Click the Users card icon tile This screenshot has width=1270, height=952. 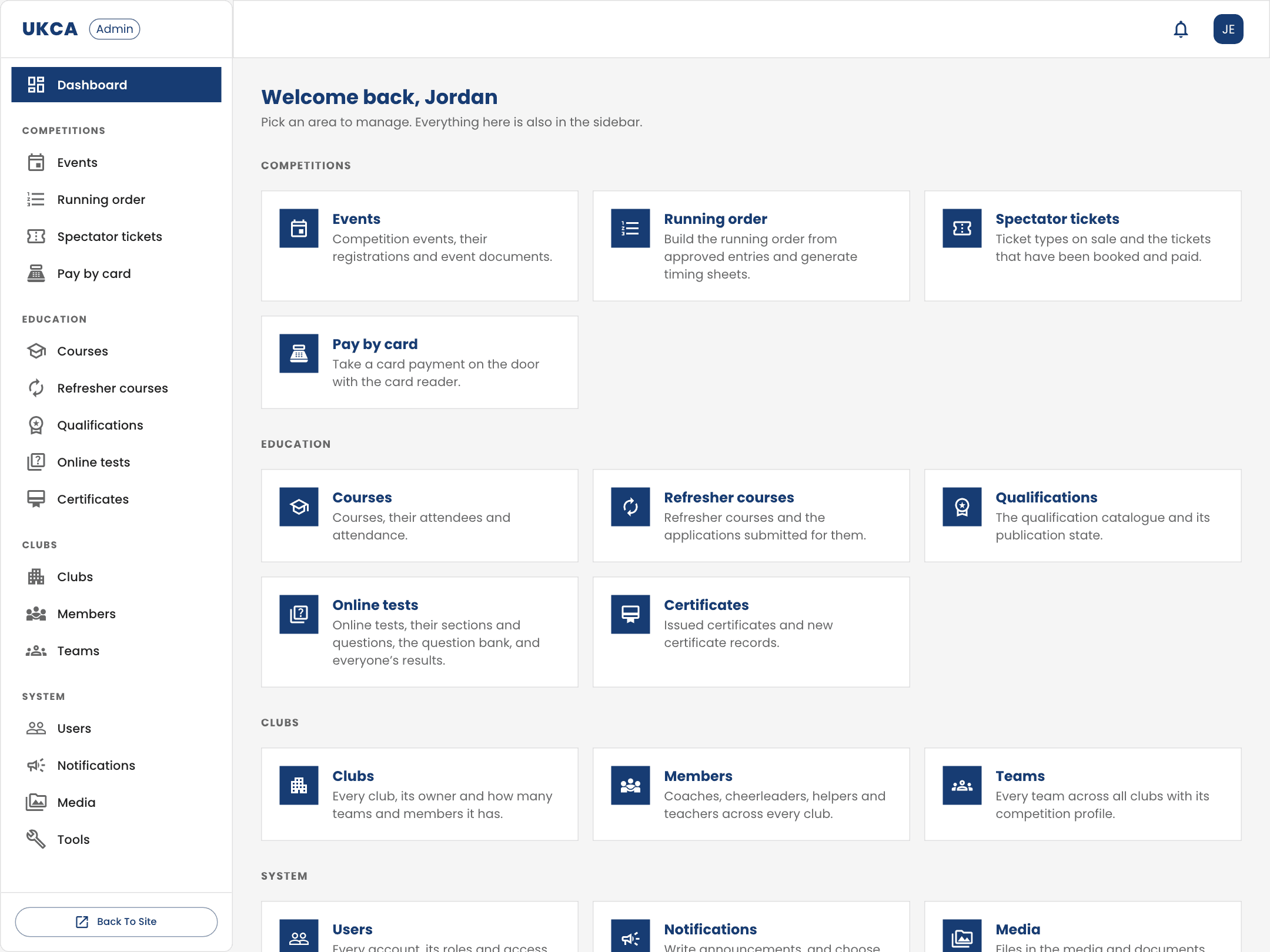point(299,936)
